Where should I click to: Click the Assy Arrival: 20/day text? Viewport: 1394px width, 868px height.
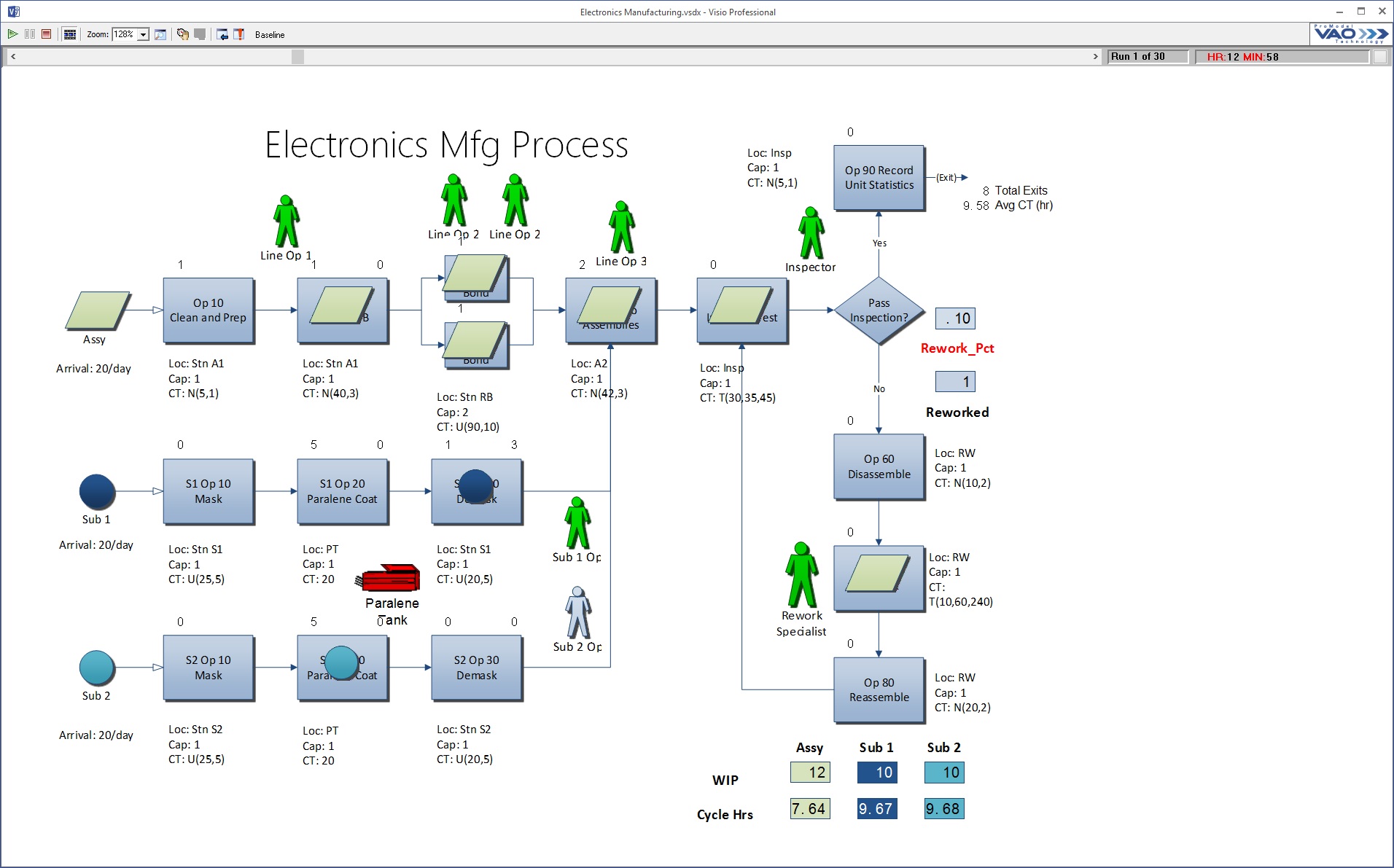click(93, 369)
